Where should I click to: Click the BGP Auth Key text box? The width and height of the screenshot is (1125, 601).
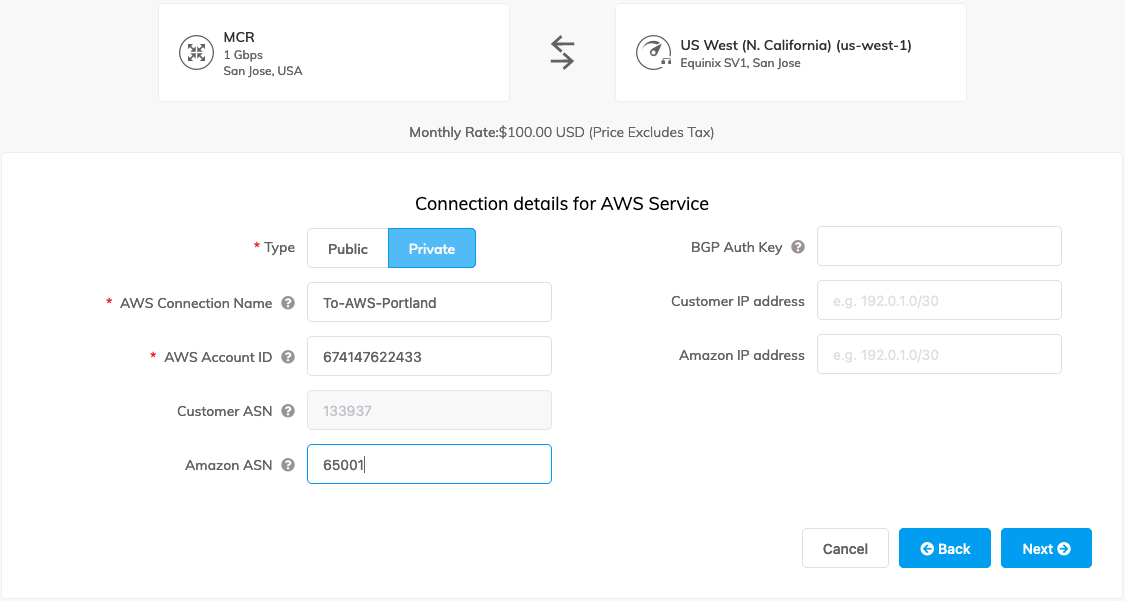point(939,246)
